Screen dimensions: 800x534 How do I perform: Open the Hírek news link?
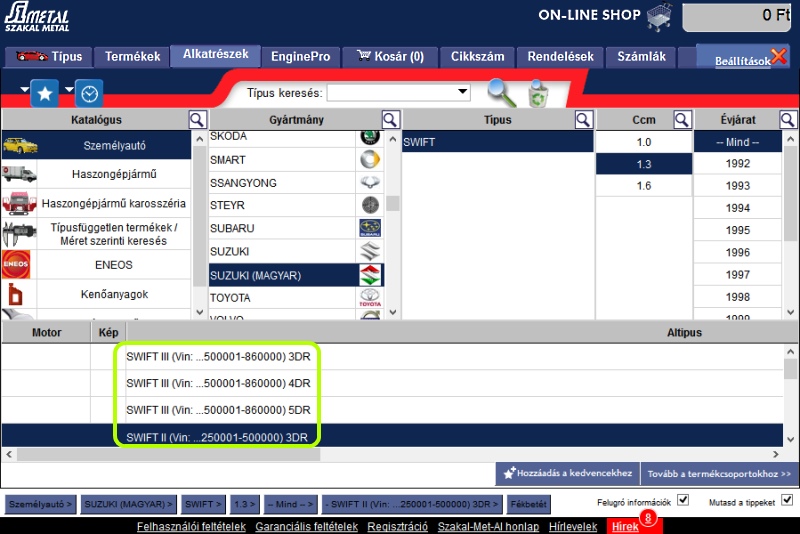625,526
